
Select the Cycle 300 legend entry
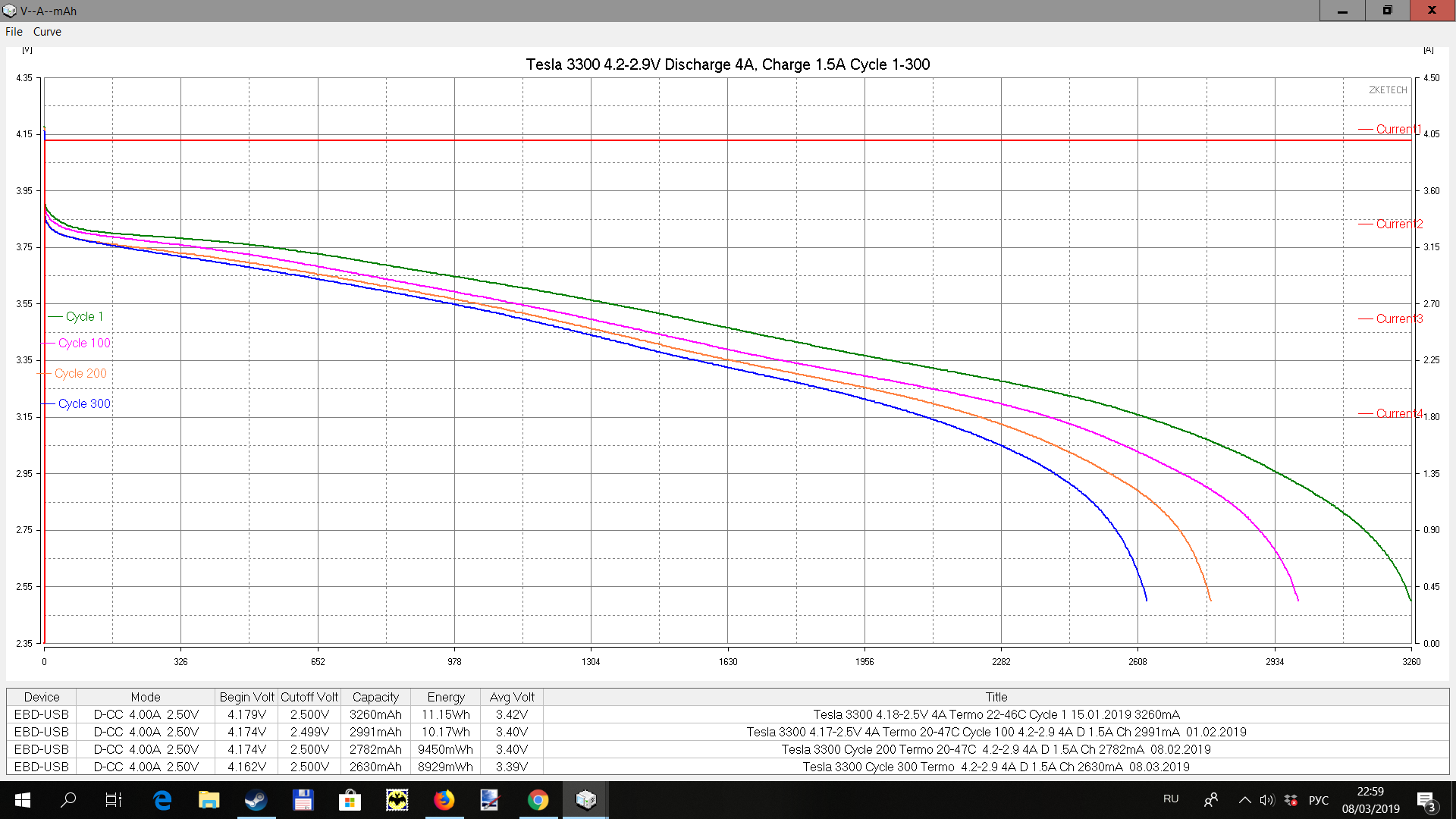[84, 403]
